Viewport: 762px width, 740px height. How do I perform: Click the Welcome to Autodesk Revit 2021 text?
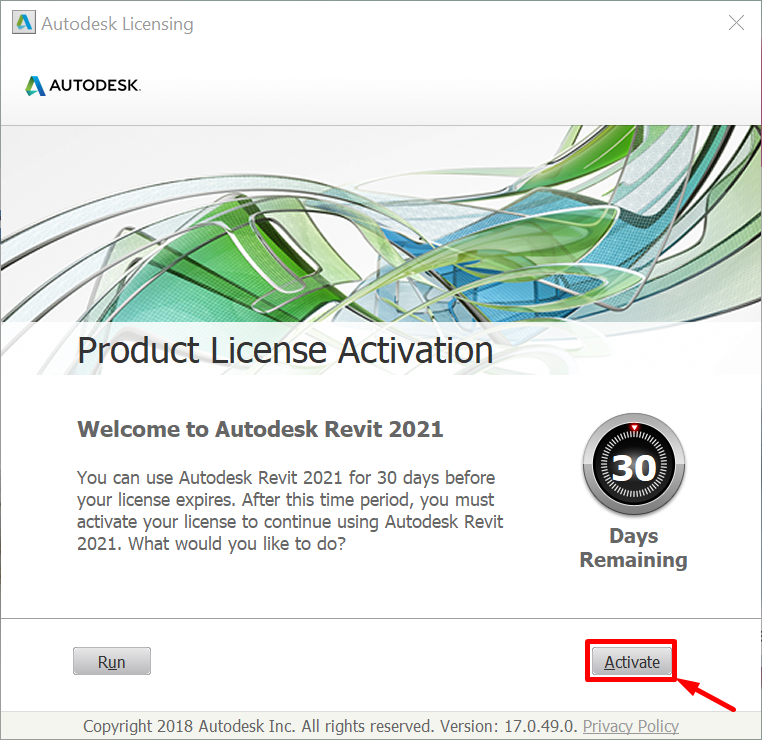(260, 429)
